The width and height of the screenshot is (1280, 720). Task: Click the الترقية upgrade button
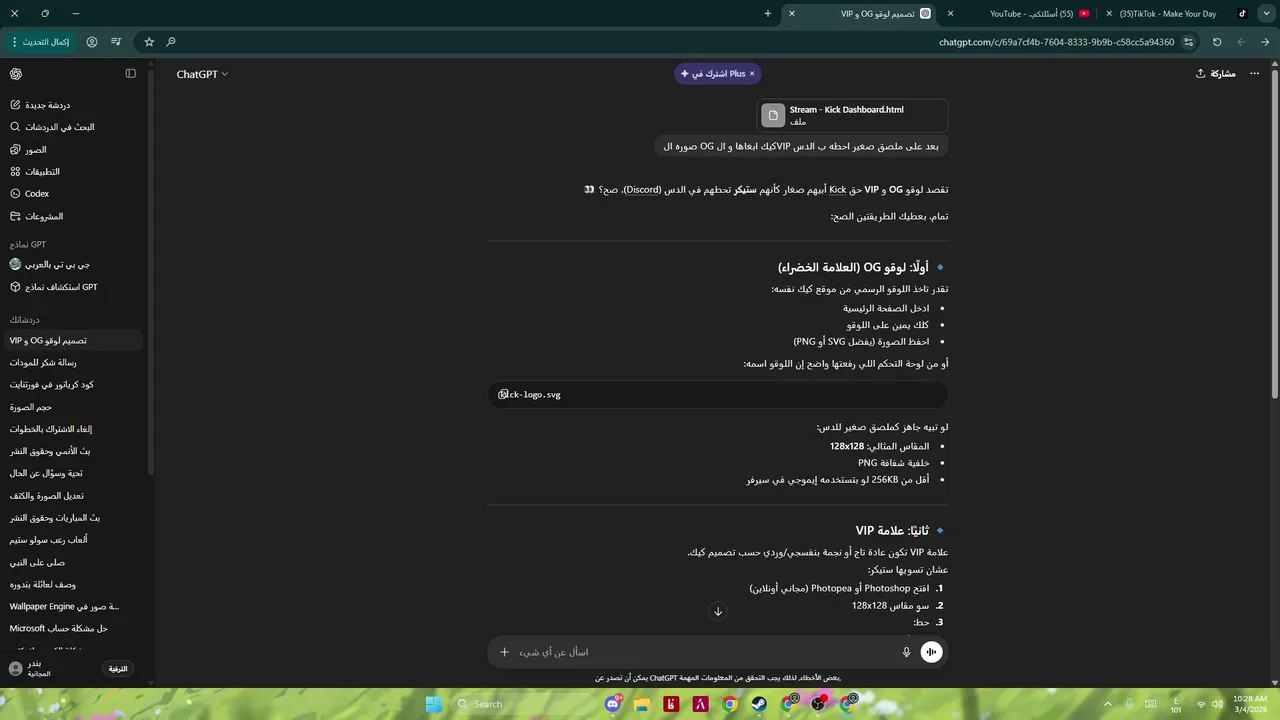118,669
